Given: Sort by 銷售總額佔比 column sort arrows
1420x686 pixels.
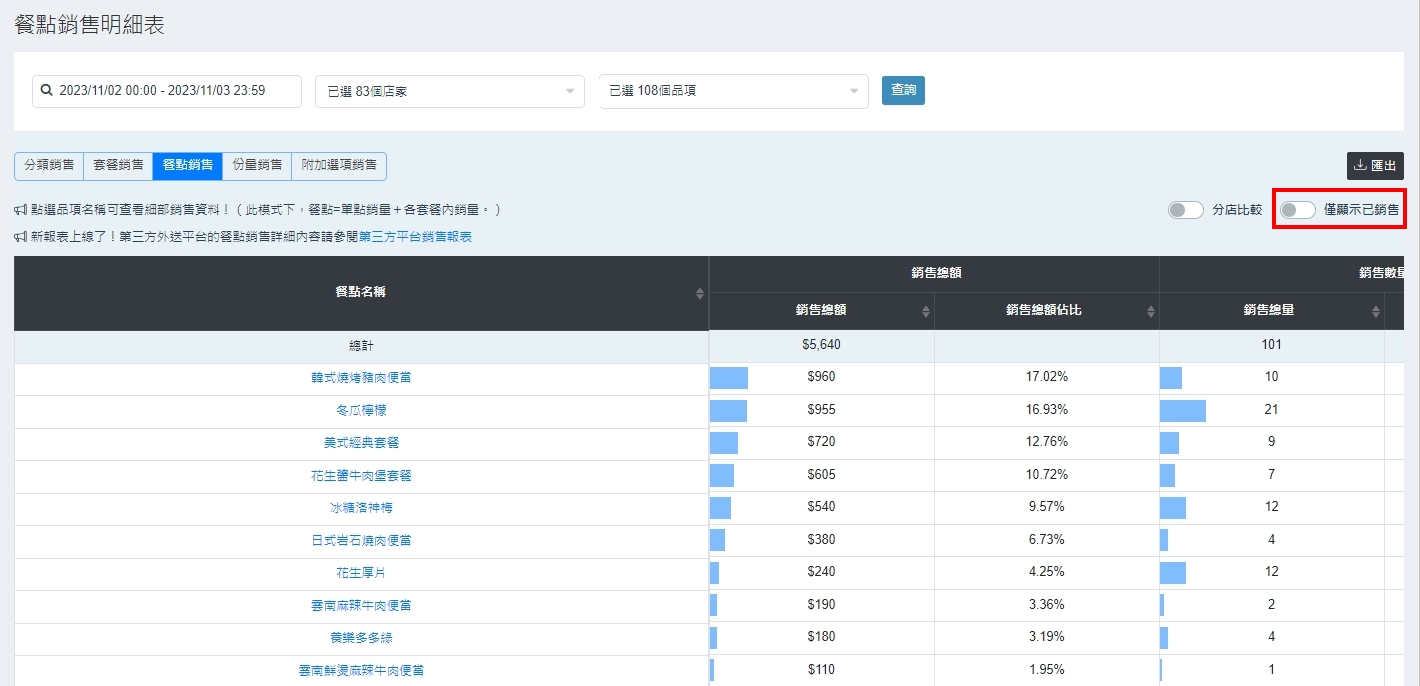Looking at the screenshot, I should tap(1150, 311).
